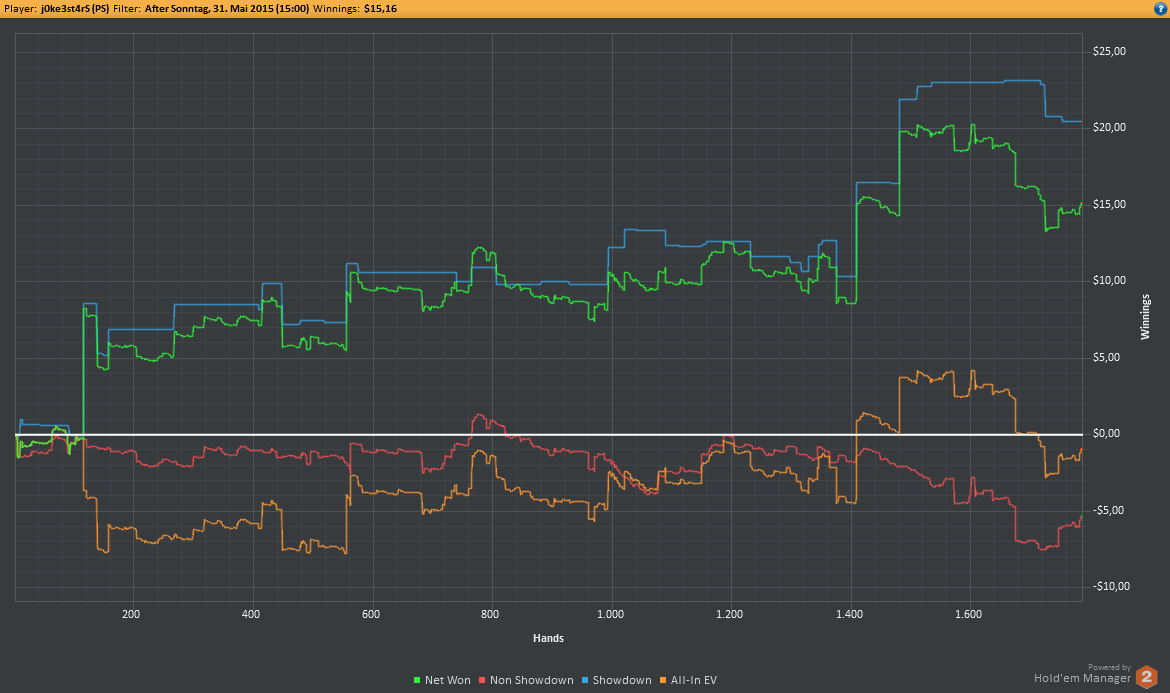Click the 1.600 hands x-axis label
1170x693 pixels.
[x=969, y=615]
